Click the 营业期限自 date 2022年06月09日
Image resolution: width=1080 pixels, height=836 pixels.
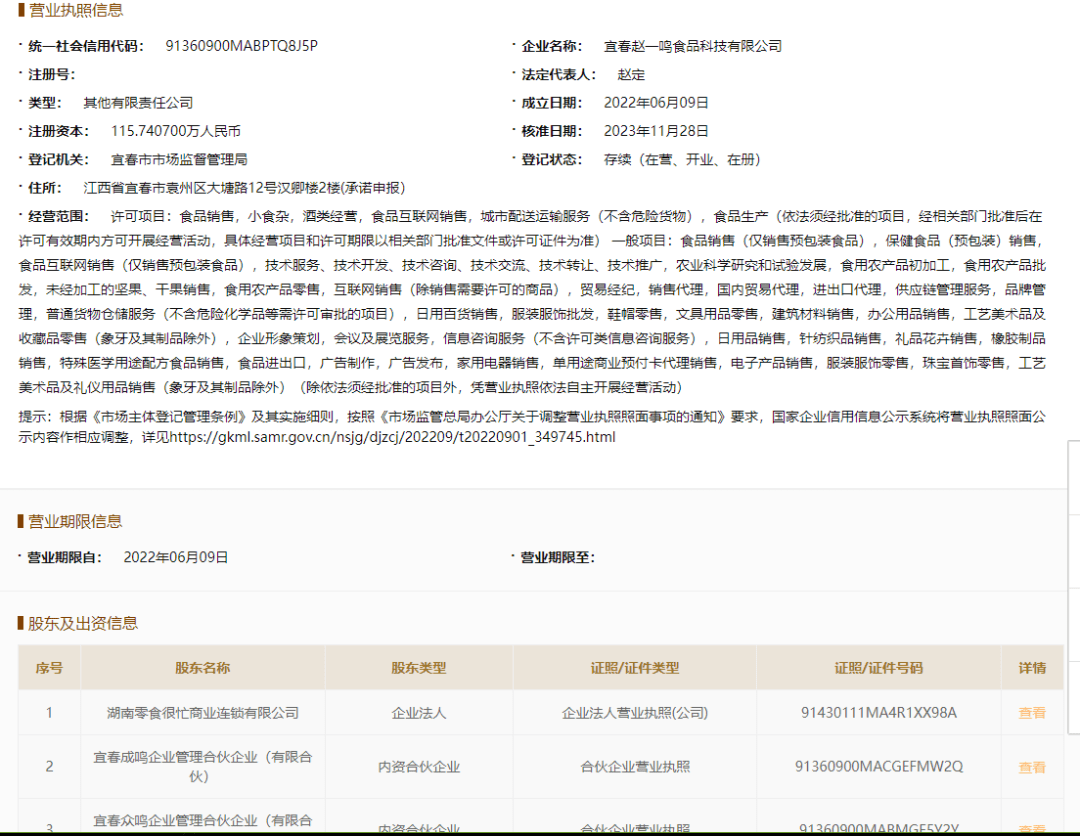pyautogui.click(x=176, y=557)
